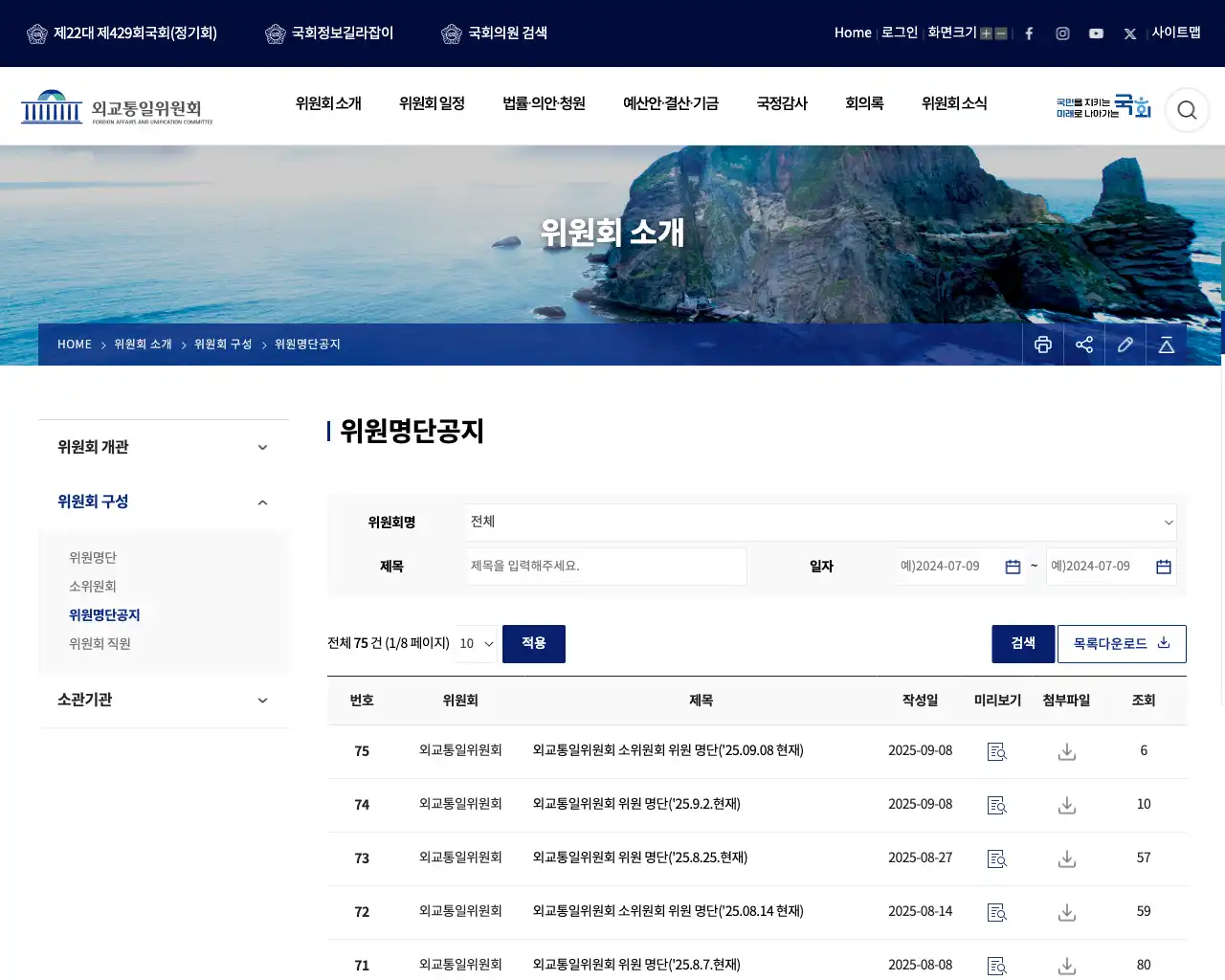The width and height of the screenshot is (1225, 980).
Task: Click the scroll-to-top icon in breadcrumb bar
Action: pos(1167,345)
